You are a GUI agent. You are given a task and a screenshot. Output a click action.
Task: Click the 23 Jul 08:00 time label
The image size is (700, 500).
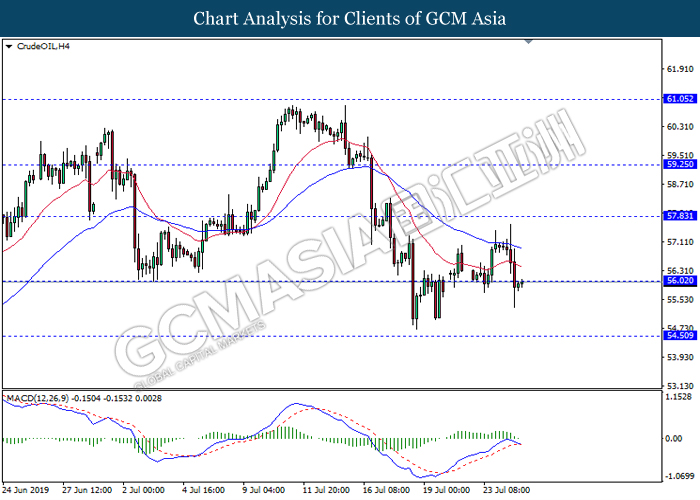pyautogui.click(x=506, y=490)
